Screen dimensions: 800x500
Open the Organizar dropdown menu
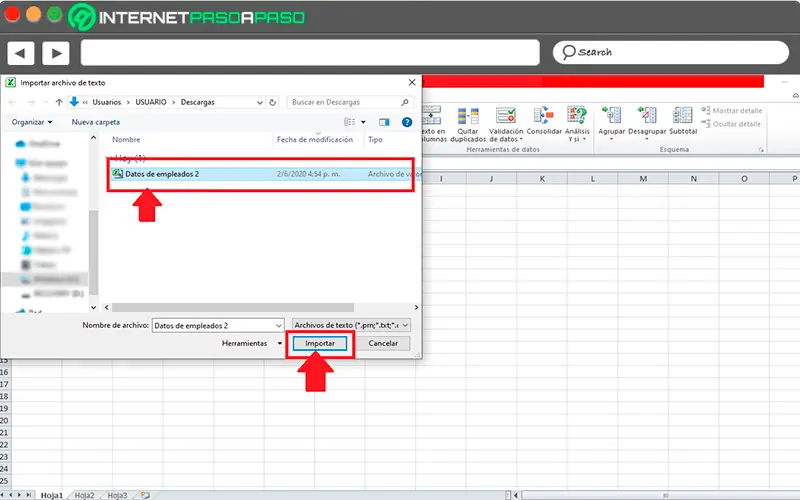(32, 122)
